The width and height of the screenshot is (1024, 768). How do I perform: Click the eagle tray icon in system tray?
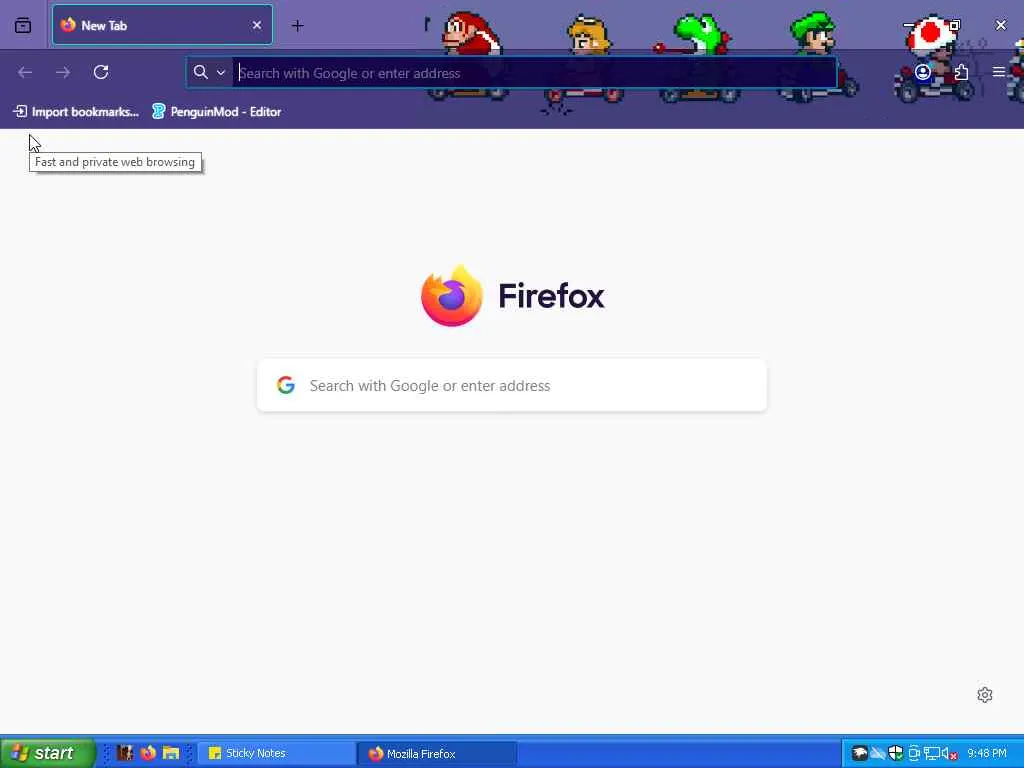(x=859, y=754)
